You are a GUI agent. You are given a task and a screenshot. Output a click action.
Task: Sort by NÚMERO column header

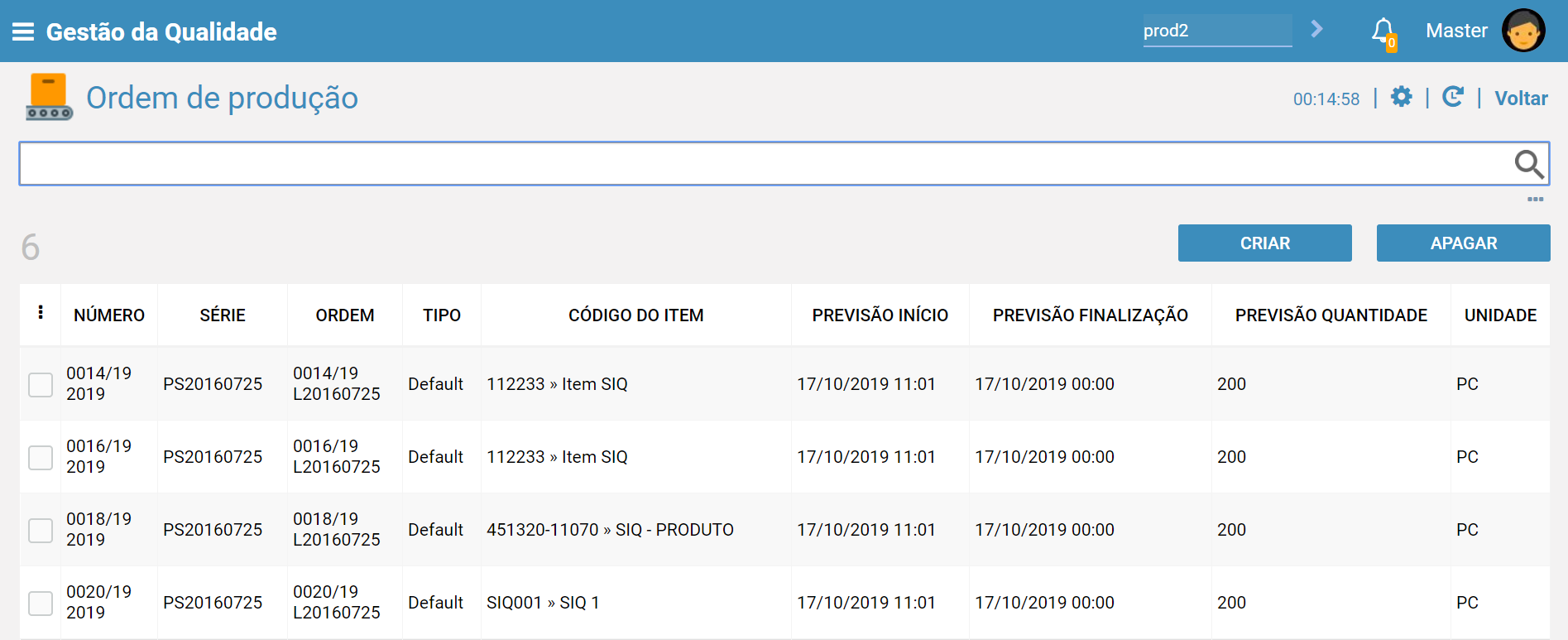109,315
